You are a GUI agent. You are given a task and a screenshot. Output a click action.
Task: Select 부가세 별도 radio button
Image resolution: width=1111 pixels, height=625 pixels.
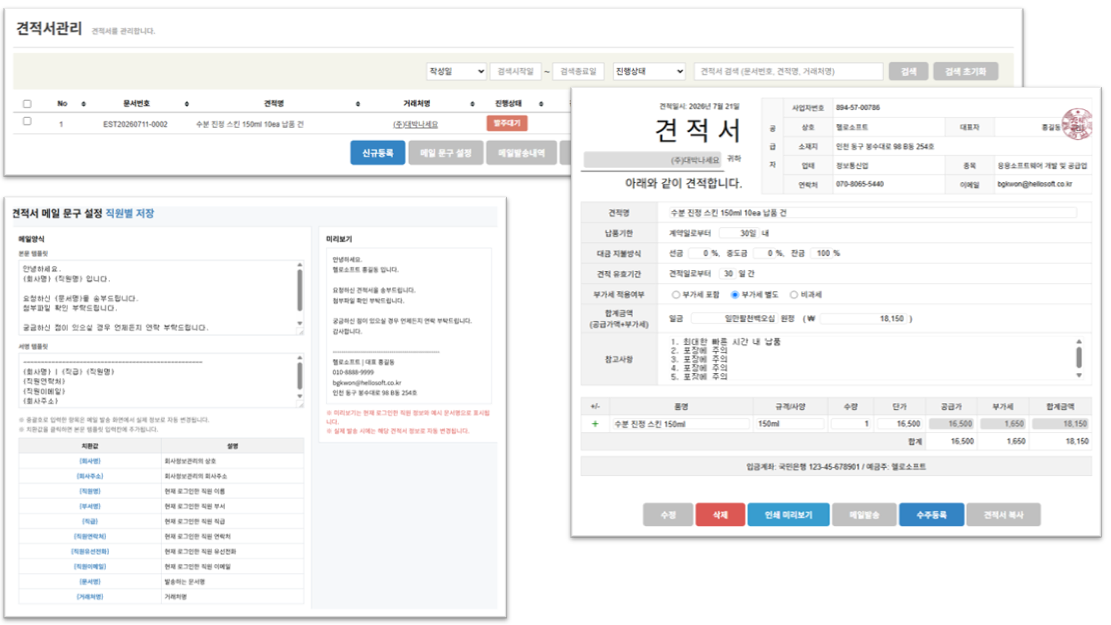click(x=735, y=294)
